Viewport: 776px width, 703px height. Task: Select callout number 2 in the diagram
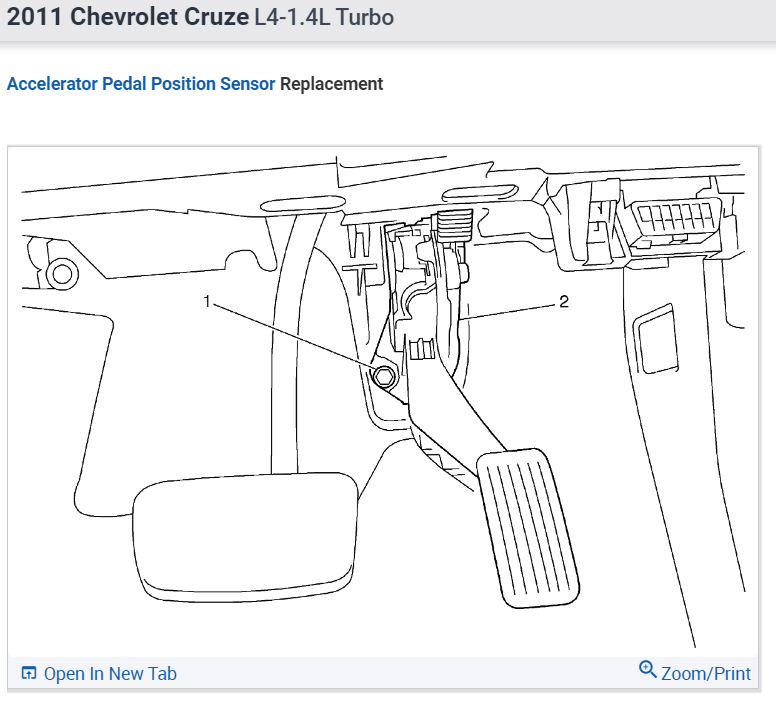tap(564, 301)
